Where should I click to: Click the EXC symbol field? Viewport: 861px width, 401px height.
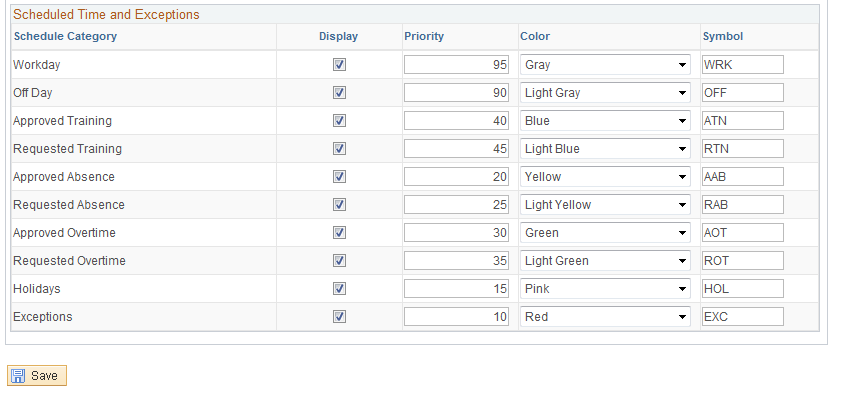[x=742, y=317]
